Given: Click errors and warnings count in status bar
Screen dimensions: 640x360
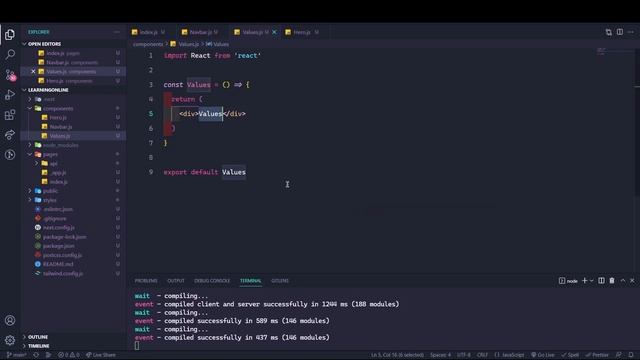Looking at the screenshot, I should click(x=69, y=355).
